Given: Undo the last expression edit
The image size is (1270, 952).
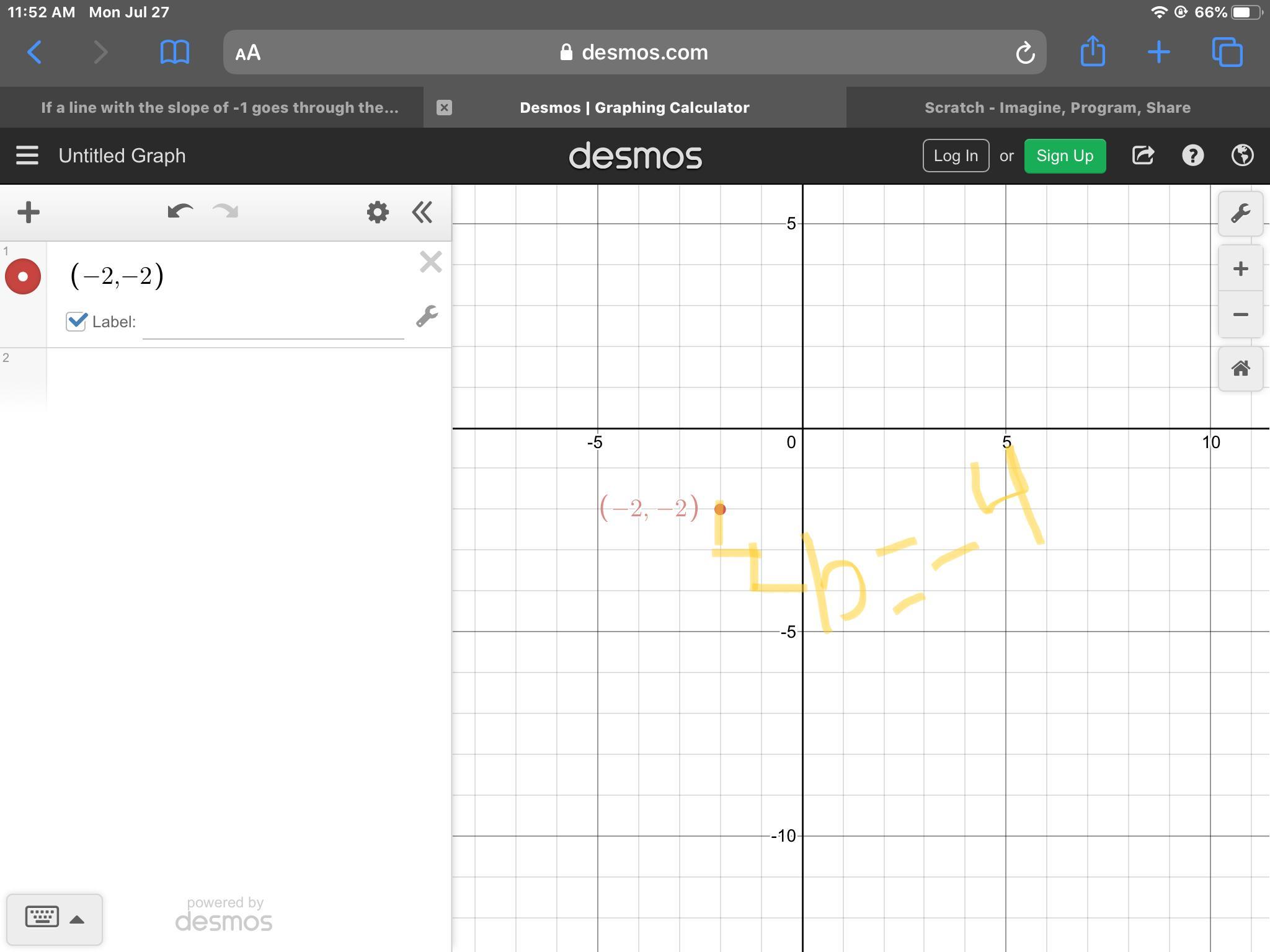Looking at the screenshot, I should (x=180, y=212).
